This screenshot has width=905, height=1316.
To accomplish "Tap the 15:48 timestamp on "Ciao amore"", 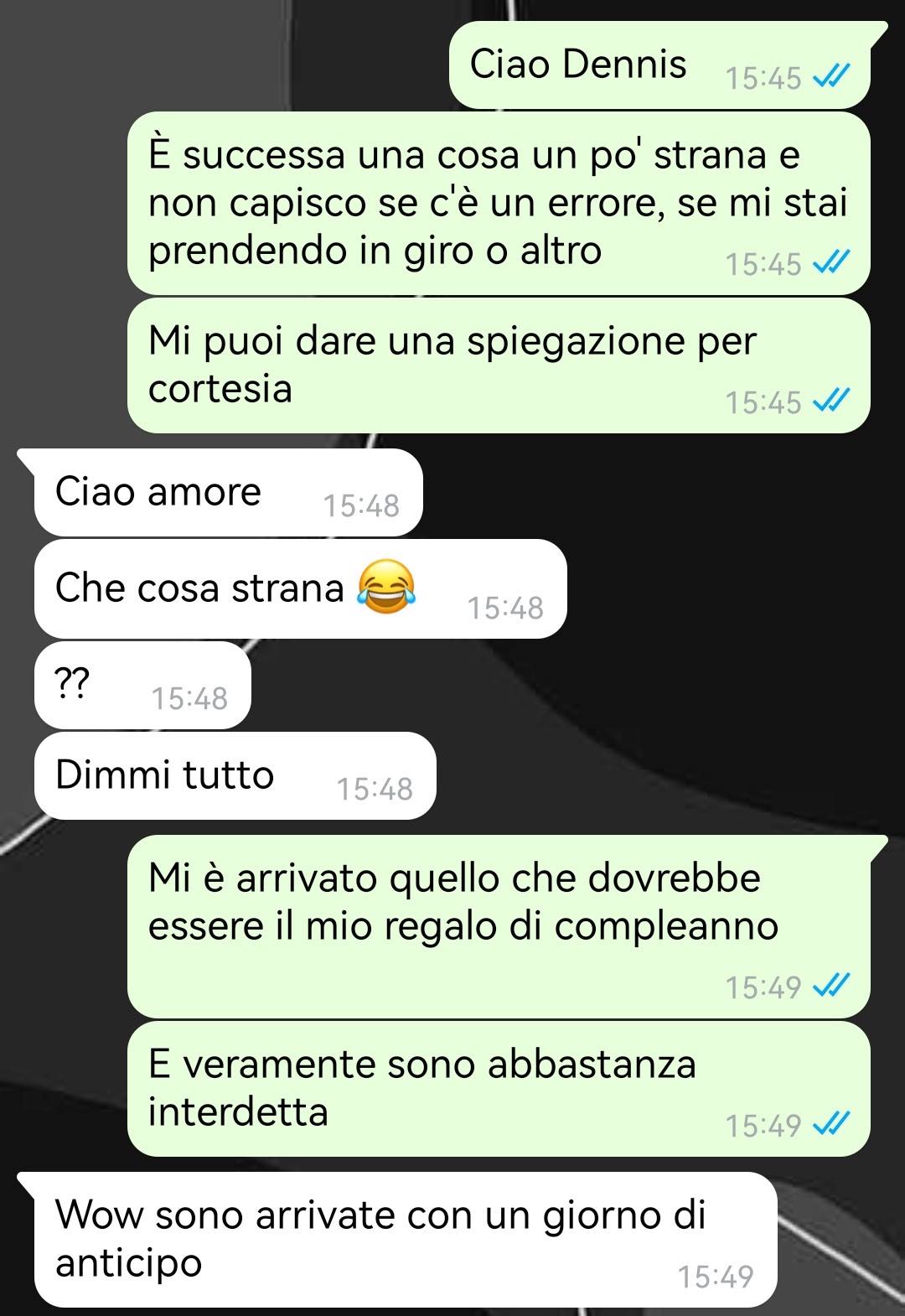I will click(x=361, y=505).
